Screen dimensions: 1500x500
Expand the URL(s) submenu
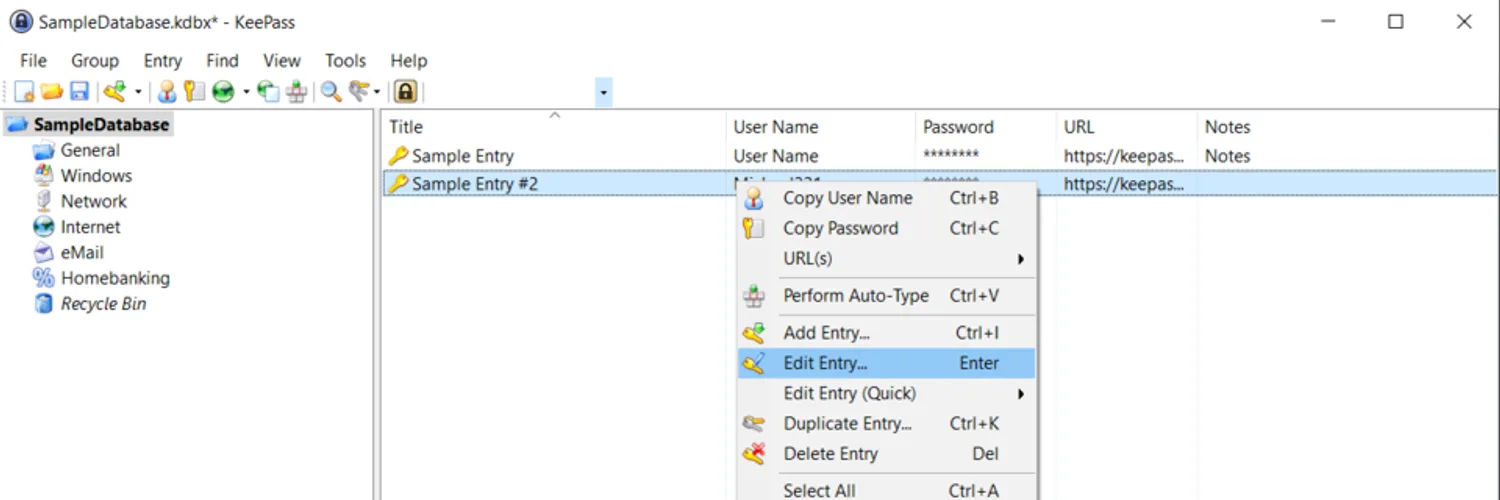(887, 258)
